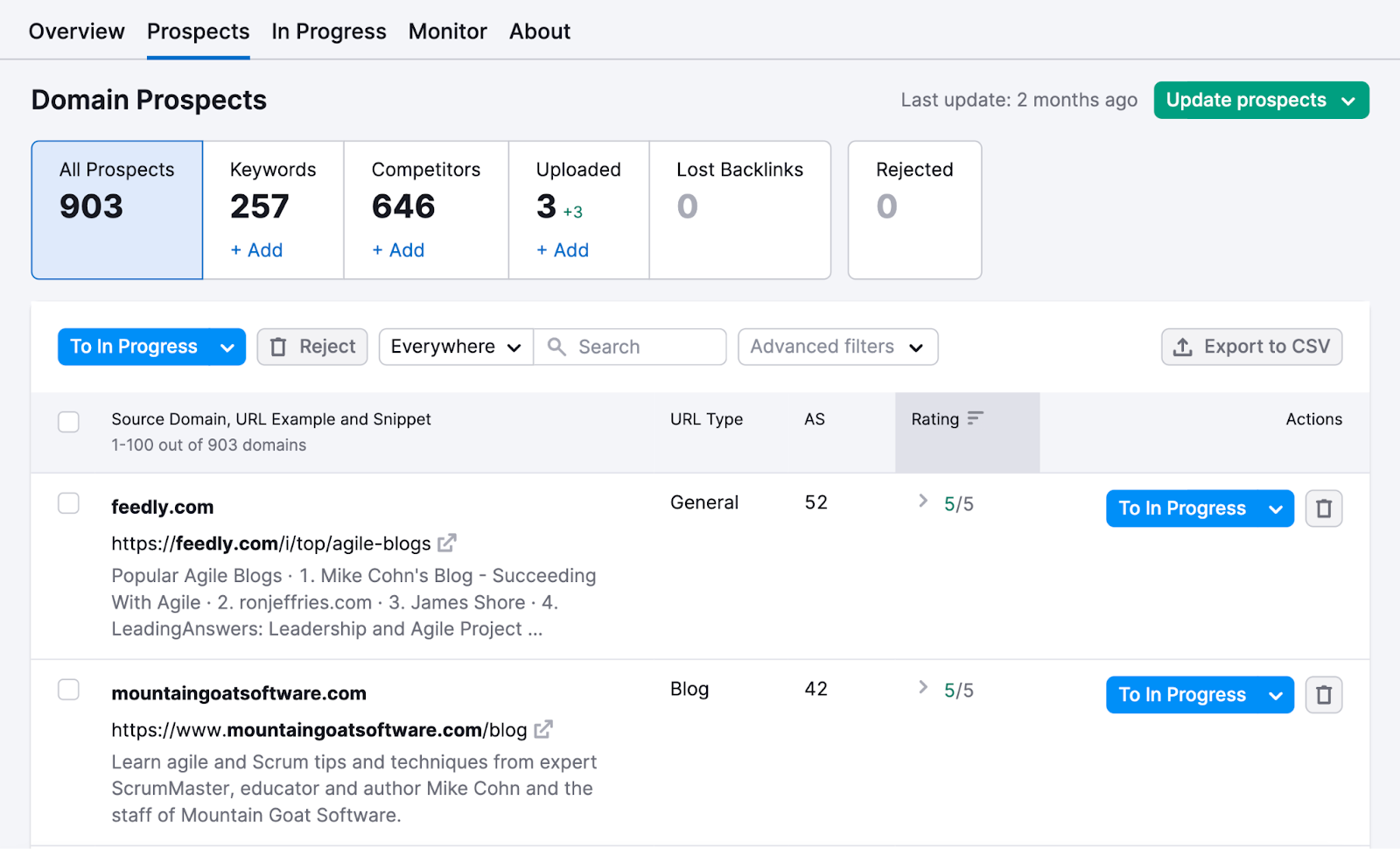Add keywords via the + Add link
Viewport: 1400px width, 849px height.
[255, 250]
